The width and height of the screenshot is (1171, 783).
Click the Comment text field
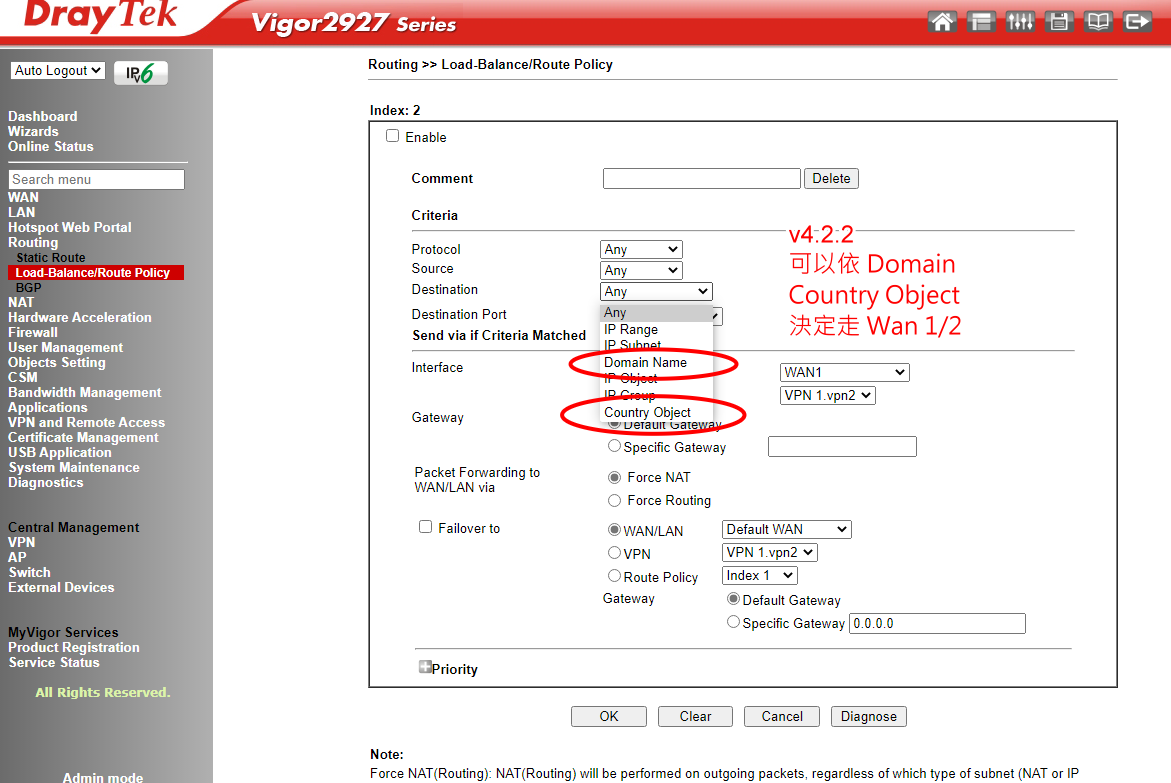click(701, 178)
